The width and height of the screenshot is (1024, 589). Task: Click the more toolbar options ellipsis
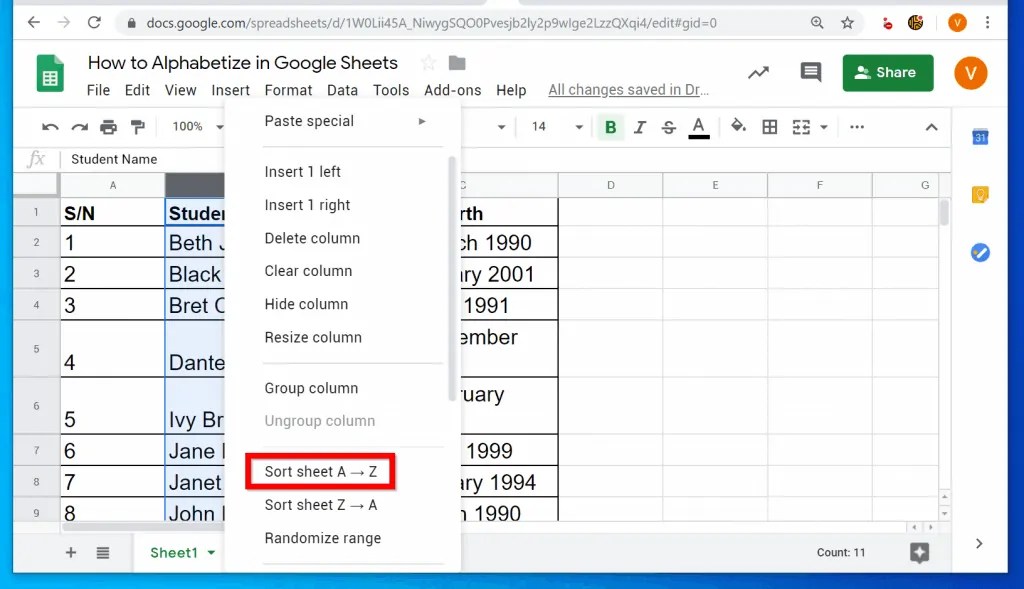856,127
